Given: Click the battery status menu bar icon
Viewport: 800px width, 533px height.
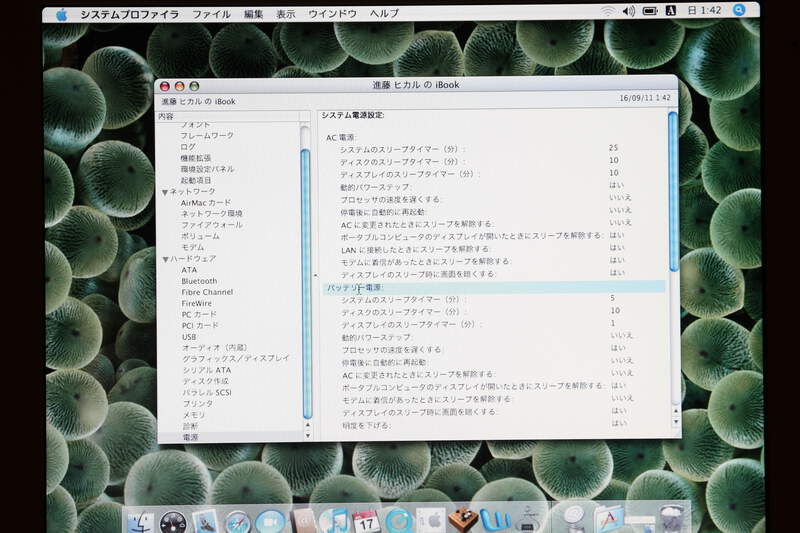Looking at the screenshot, I should [650, 11].
